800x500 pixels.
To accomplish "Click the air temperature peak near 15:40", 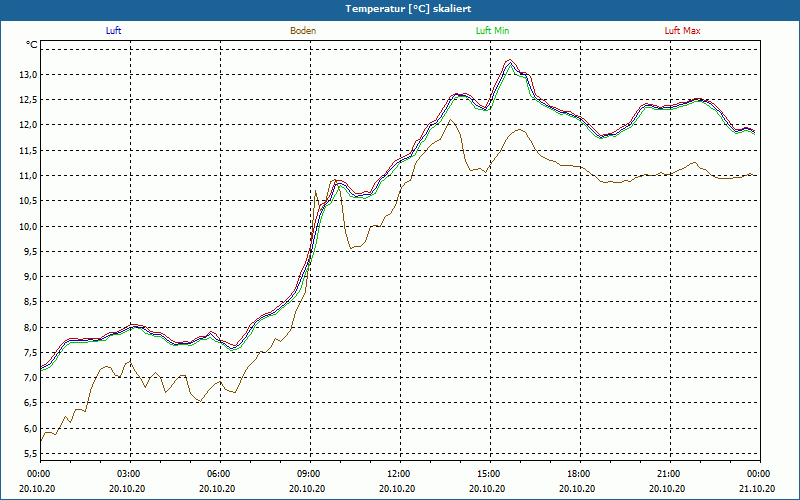I will [x=510, y=61].
